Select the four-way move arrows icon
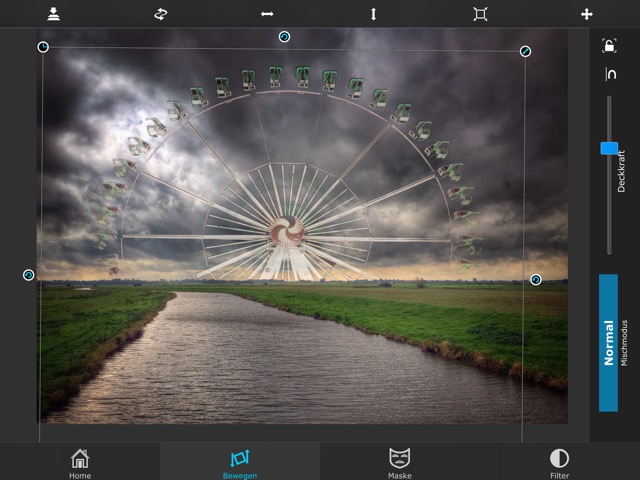This screenshot has height=480, width=640. coord(587,14)
